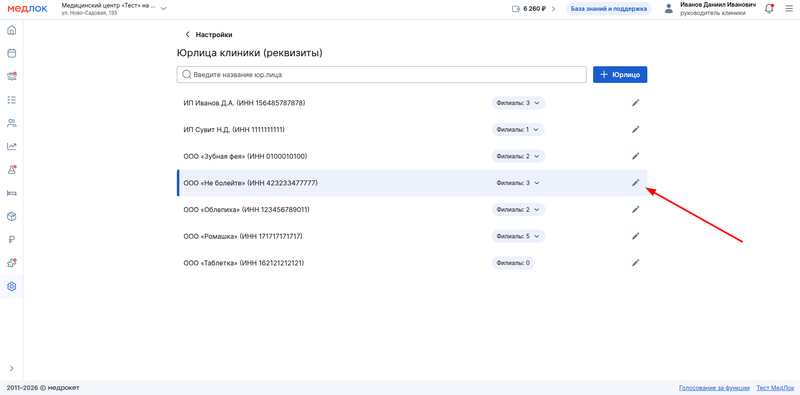Open the hamburger menu at top right
Viewport: 800px width, 395px height.
789,9
